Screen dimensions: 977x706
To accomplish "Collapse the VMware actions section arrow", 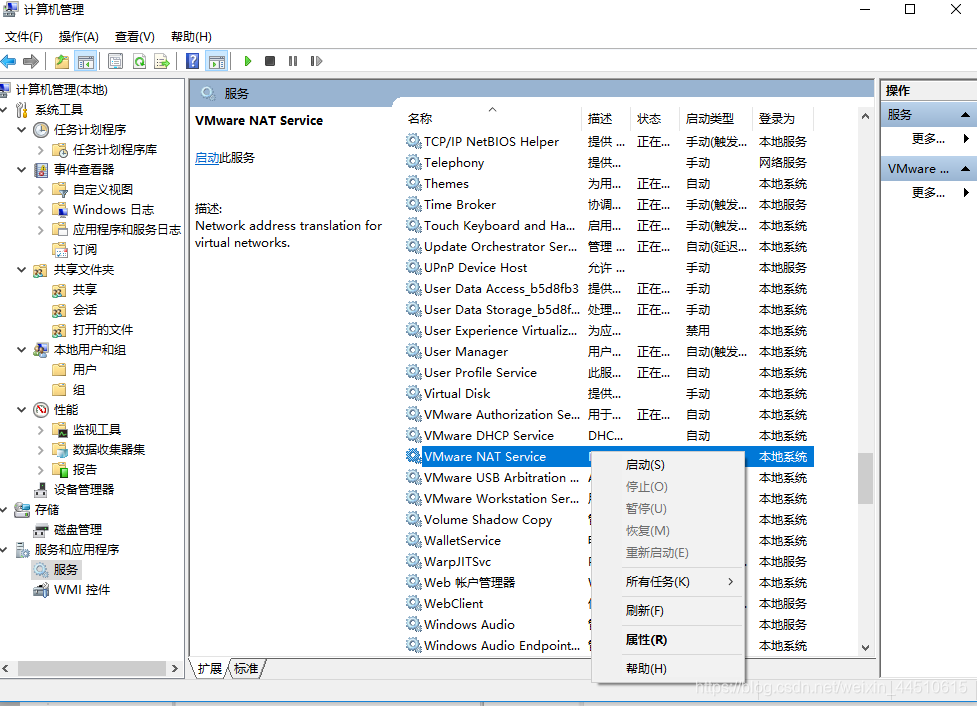I will (965, 168).
